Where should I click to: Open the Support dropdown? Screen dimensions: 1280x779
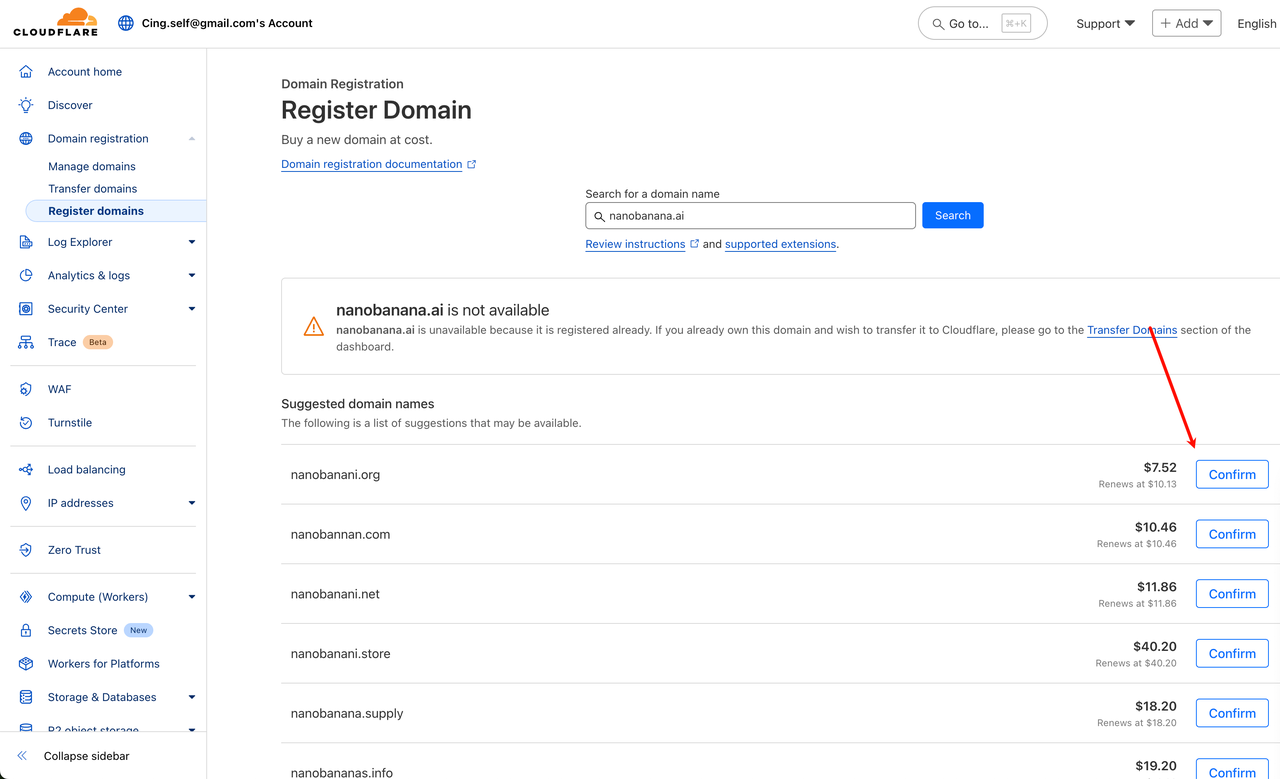[1105, 23]
